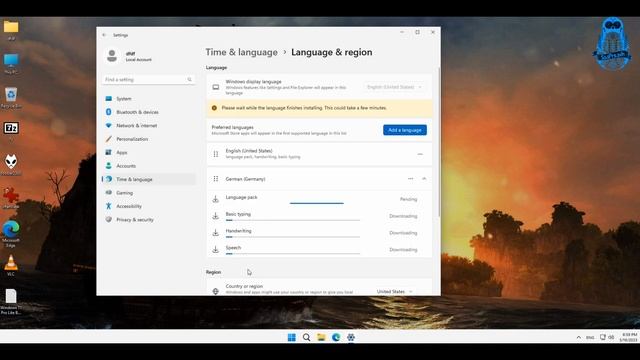Open Gaming settings in sidebar
This screenshot has width=640, height=360.
click(x=149, y=193)
